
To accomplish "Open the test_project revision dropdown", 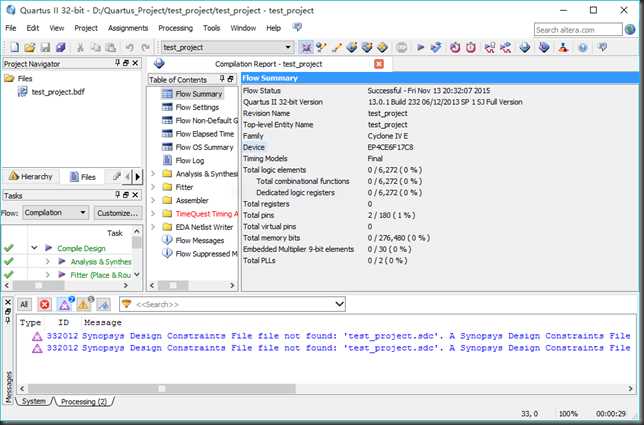I will click(288, 47).
